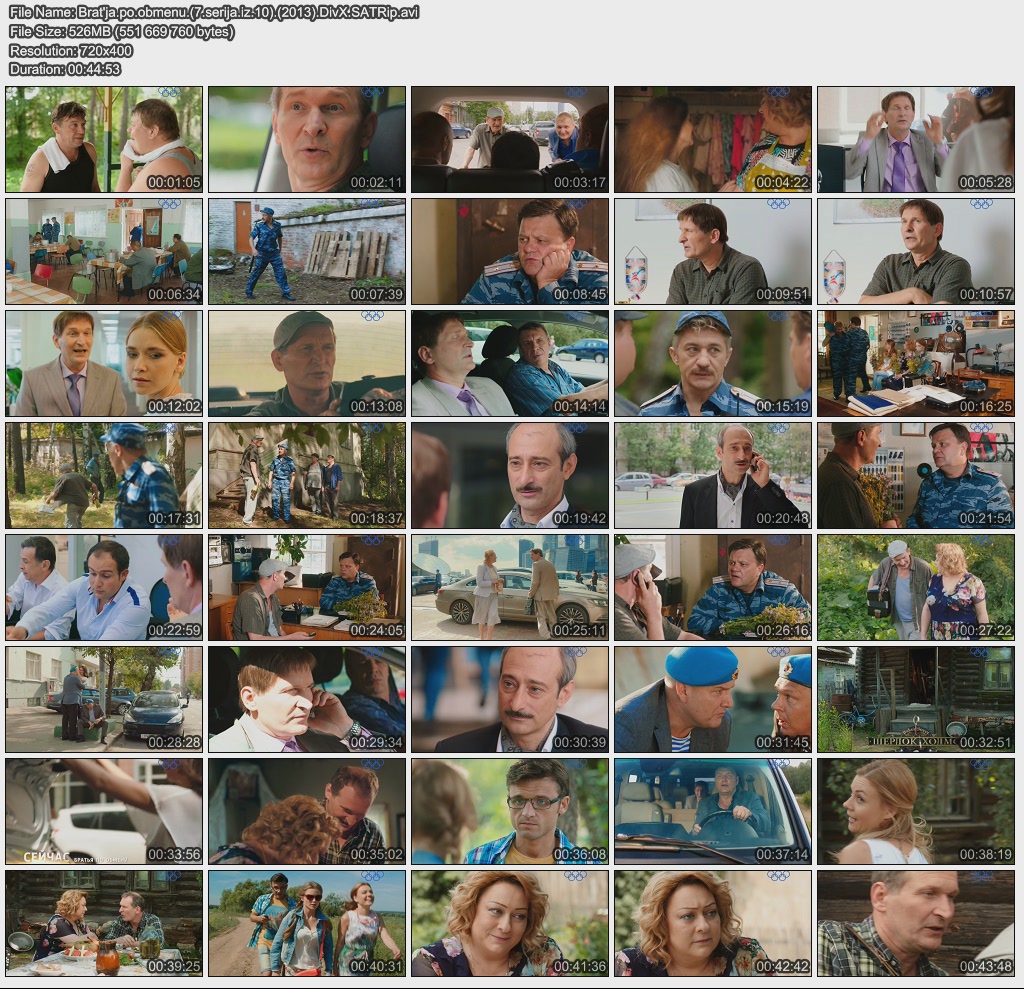The height and width of the screenshot is (989, 1024).
Task: Open the last thumbnail at 00:43:48
Action: [916, 923]
